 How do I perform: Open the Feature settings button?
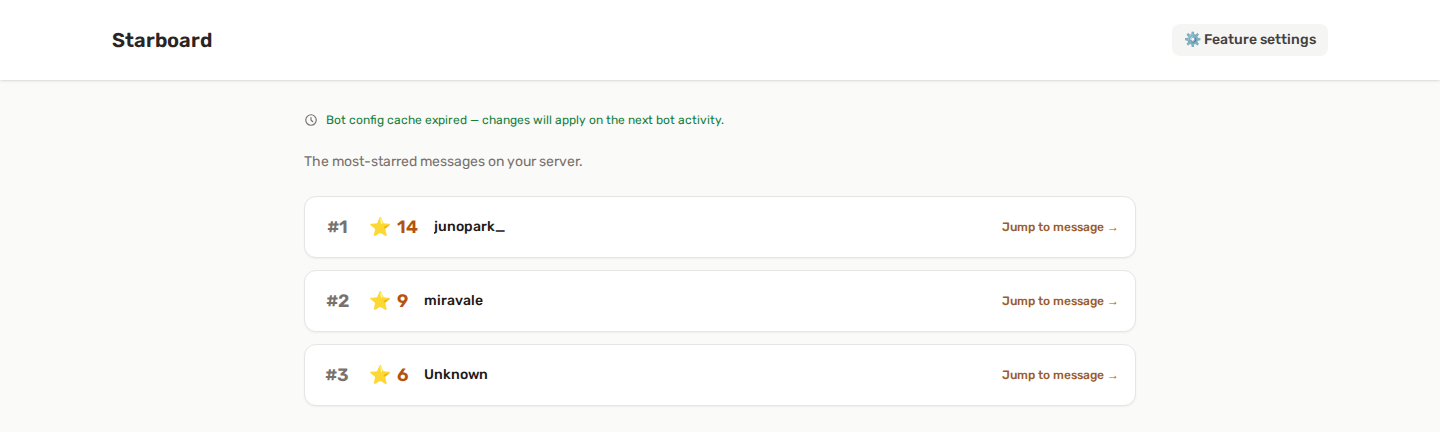pos(1250,40)
